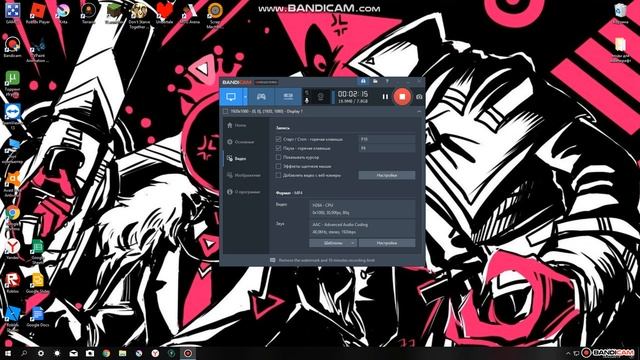The image size is (640, 360).
Task: Open the Видео (Video) sidebar section
Action: coord(236,158)
